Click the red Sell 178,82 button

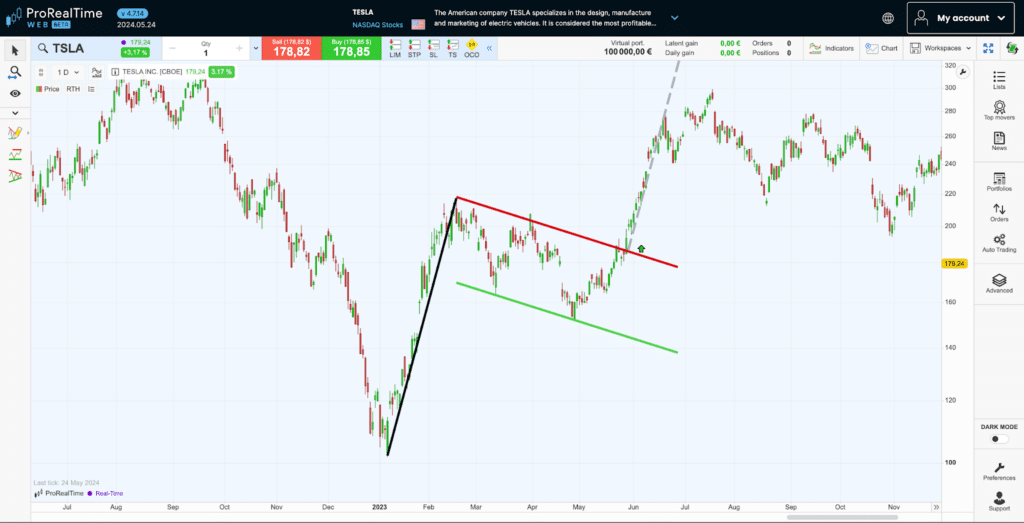291,48
